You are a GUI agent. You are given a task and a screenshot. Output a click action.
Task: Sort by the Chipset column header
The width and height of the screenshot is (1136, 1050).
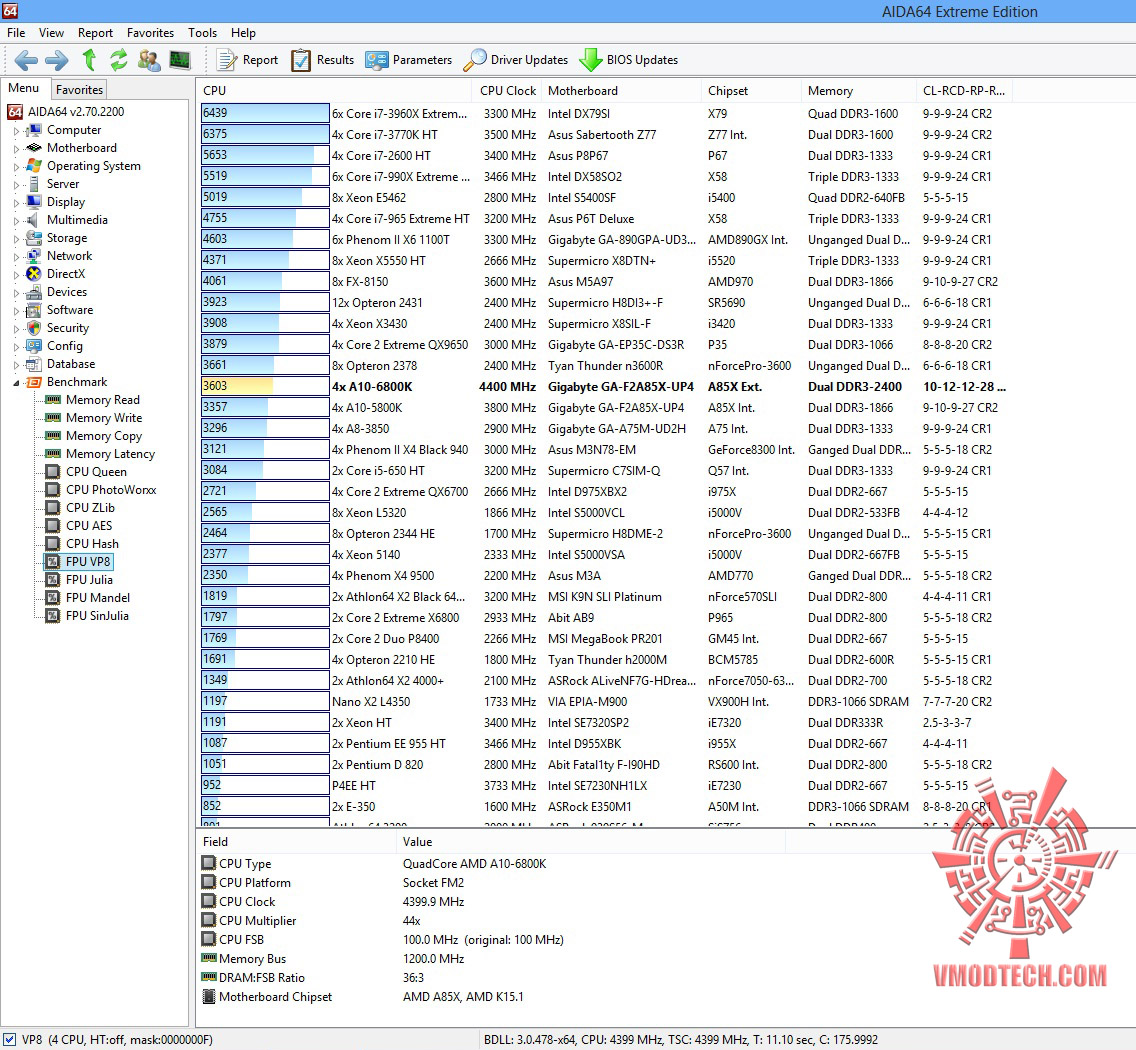point(751,91)
